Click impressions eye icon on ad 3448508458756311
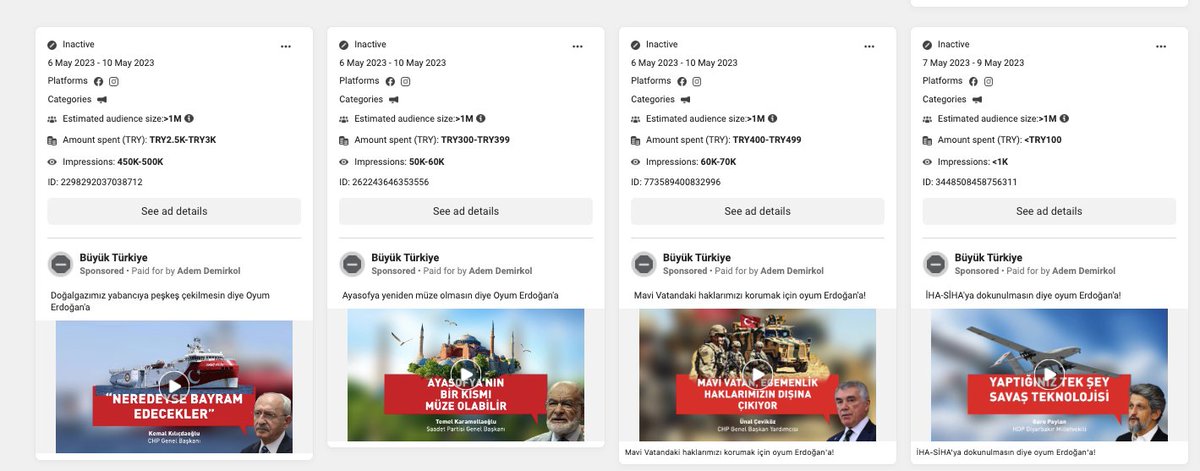This screenshot has height=471, width=1200. click(927, 162)
